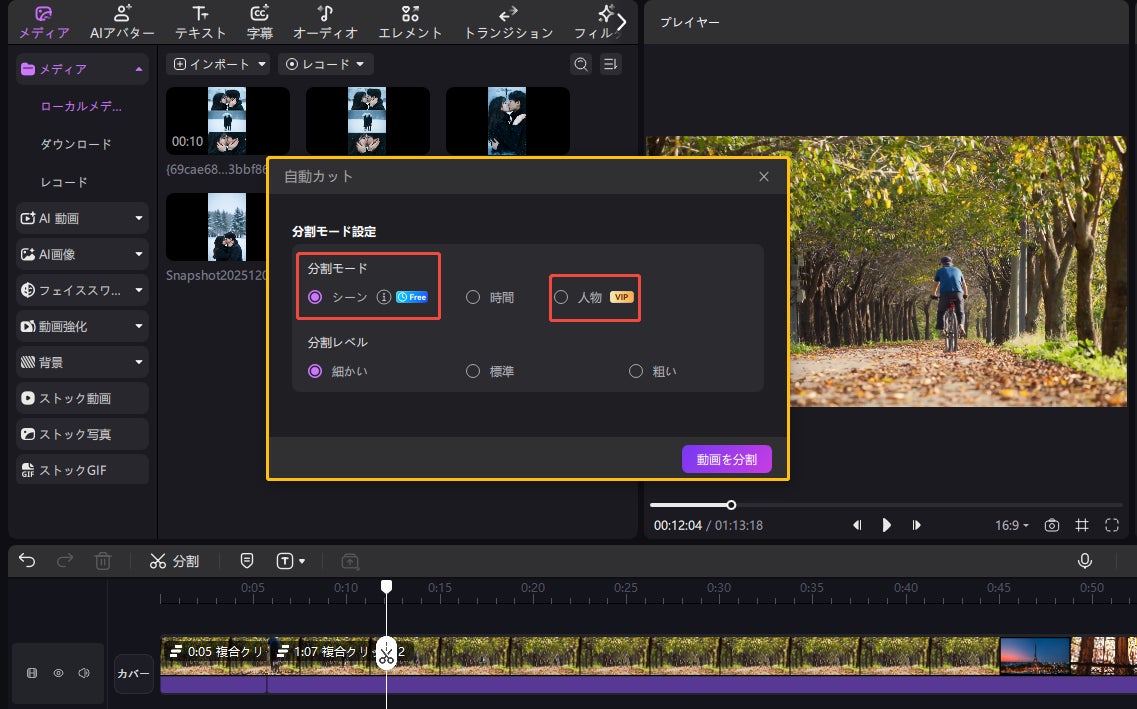
Task: Click the snapshot camera icon in player
Action: click(1051, 525)
